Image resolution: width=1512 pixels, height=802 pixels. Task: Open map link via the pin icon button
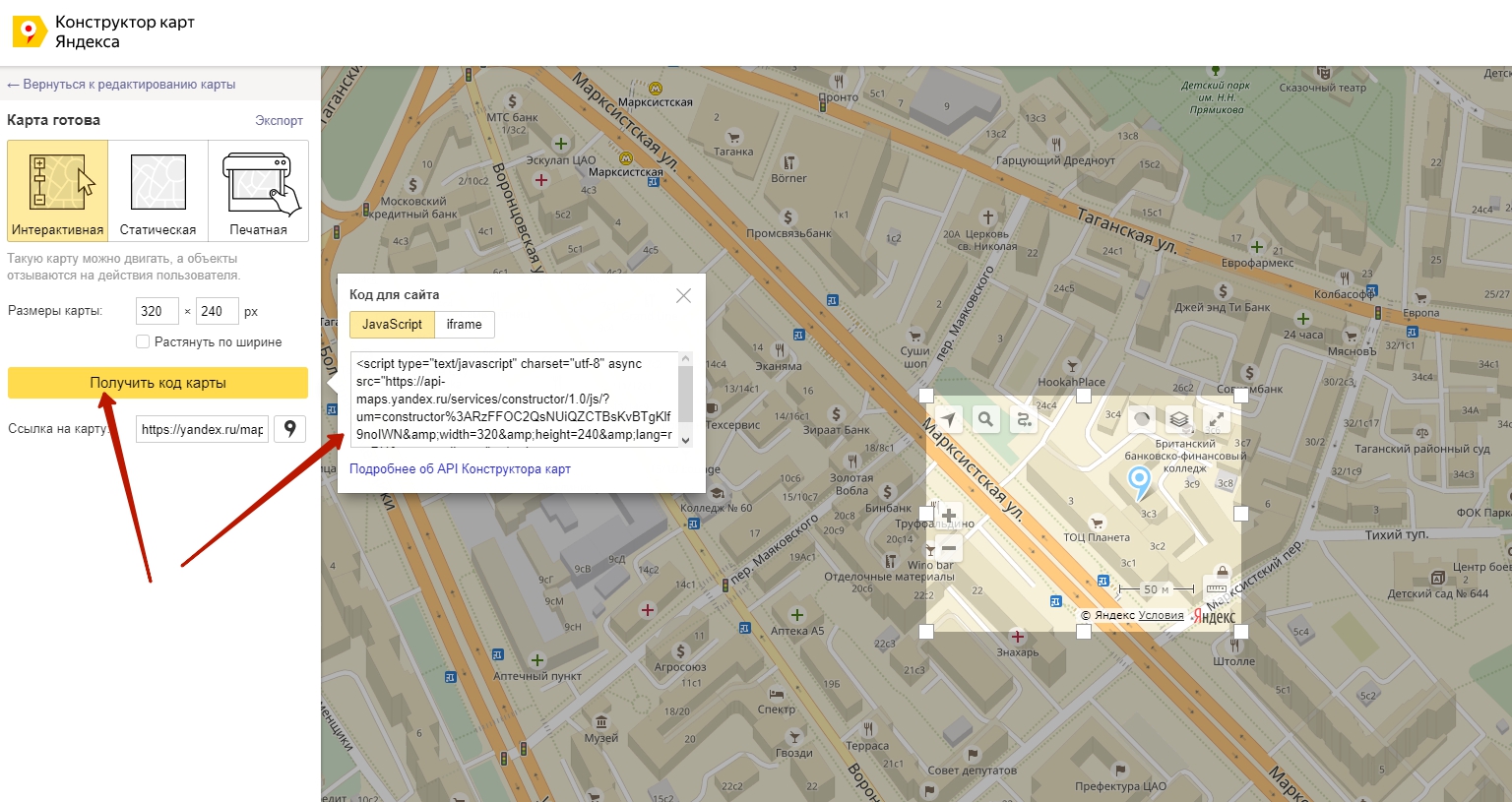click(x=290, y=429)
